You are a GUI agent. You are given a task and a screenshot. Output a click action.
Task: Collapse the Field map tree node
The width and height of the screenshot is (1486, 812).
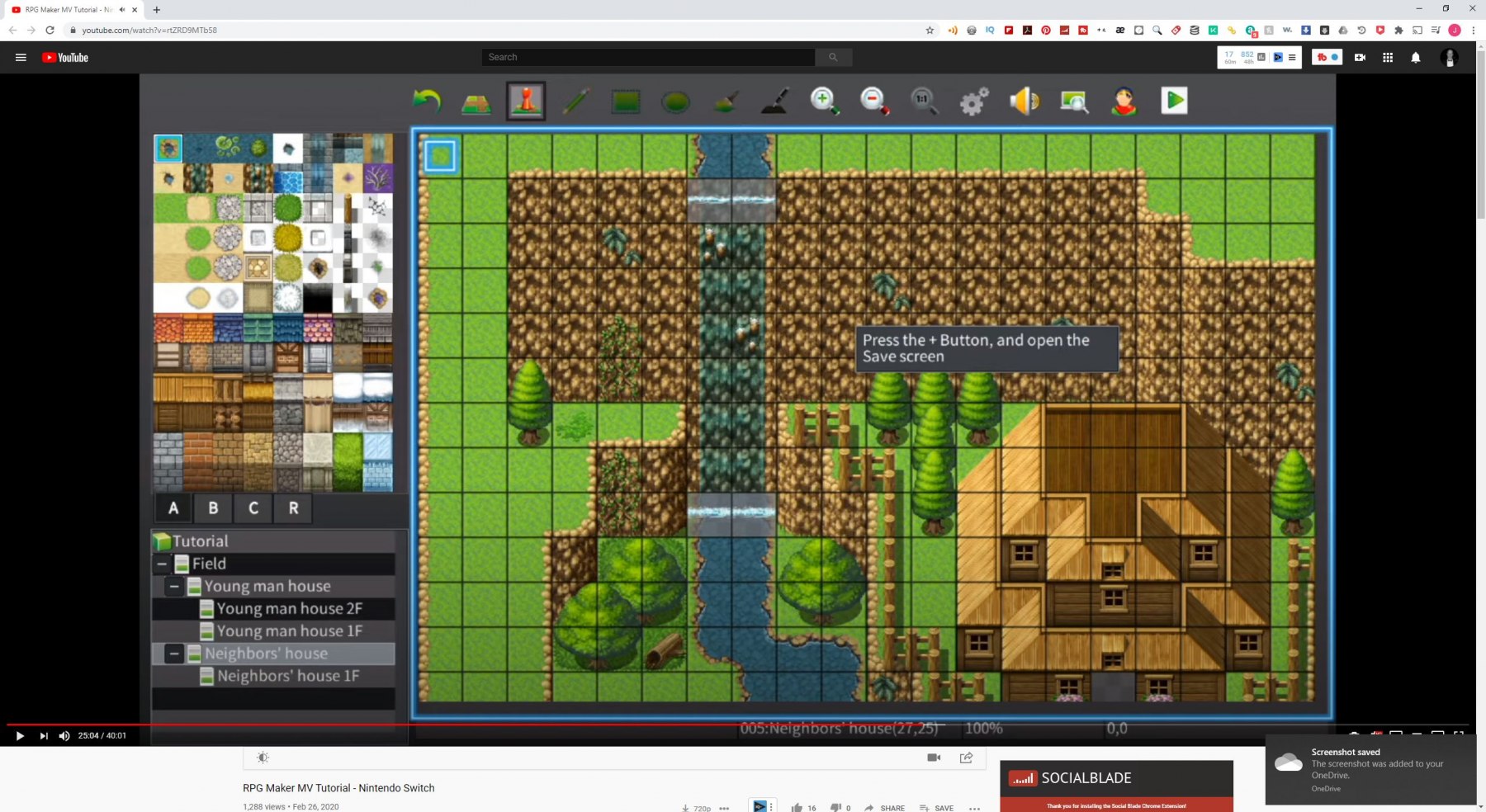pyautogui.click(x=162, y=564)
